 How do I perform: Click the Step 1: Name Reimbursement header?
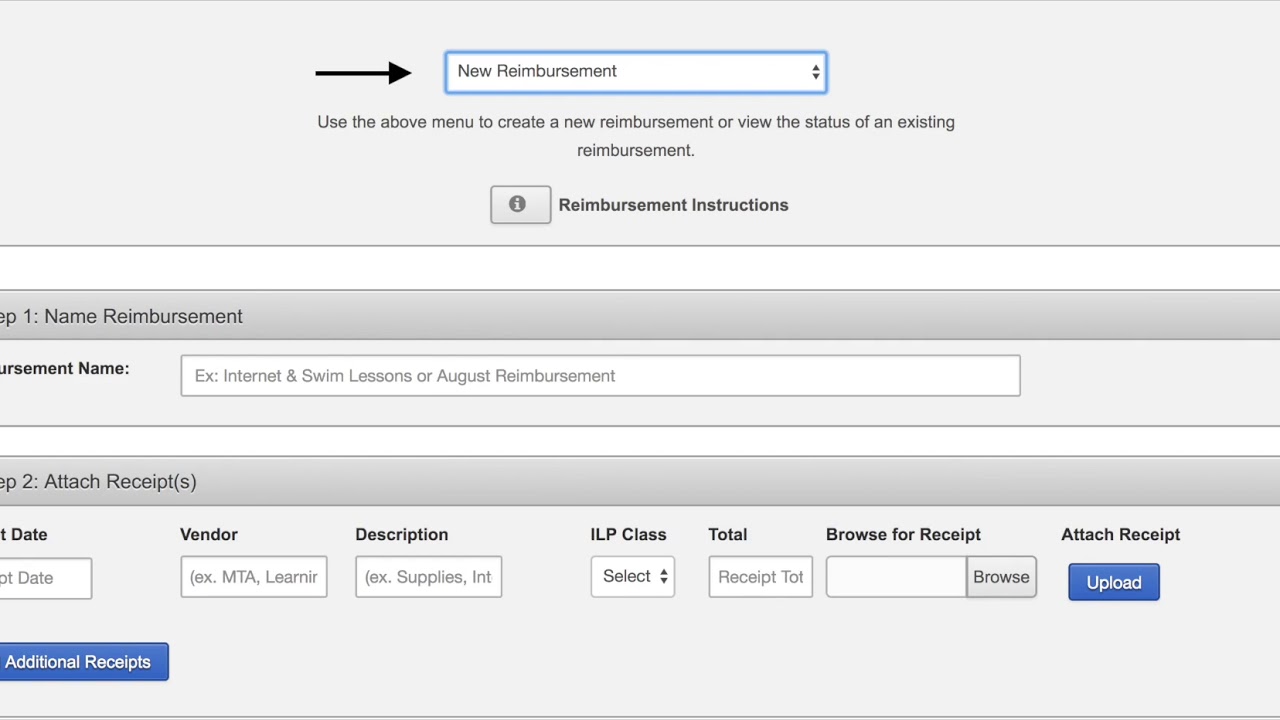click(122, 316)
